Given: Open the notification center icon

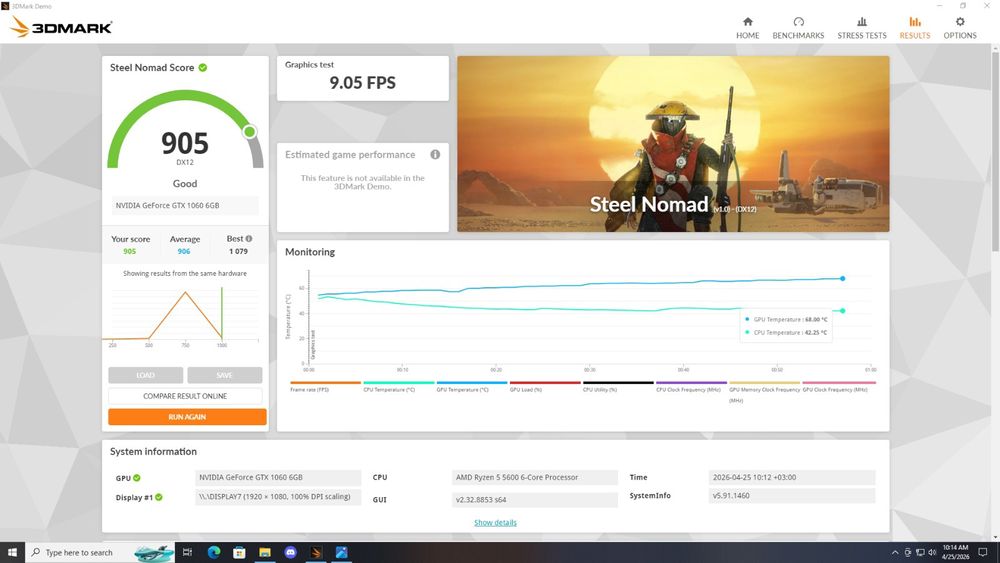Looking at the screenshot, I should pos(983,552).
